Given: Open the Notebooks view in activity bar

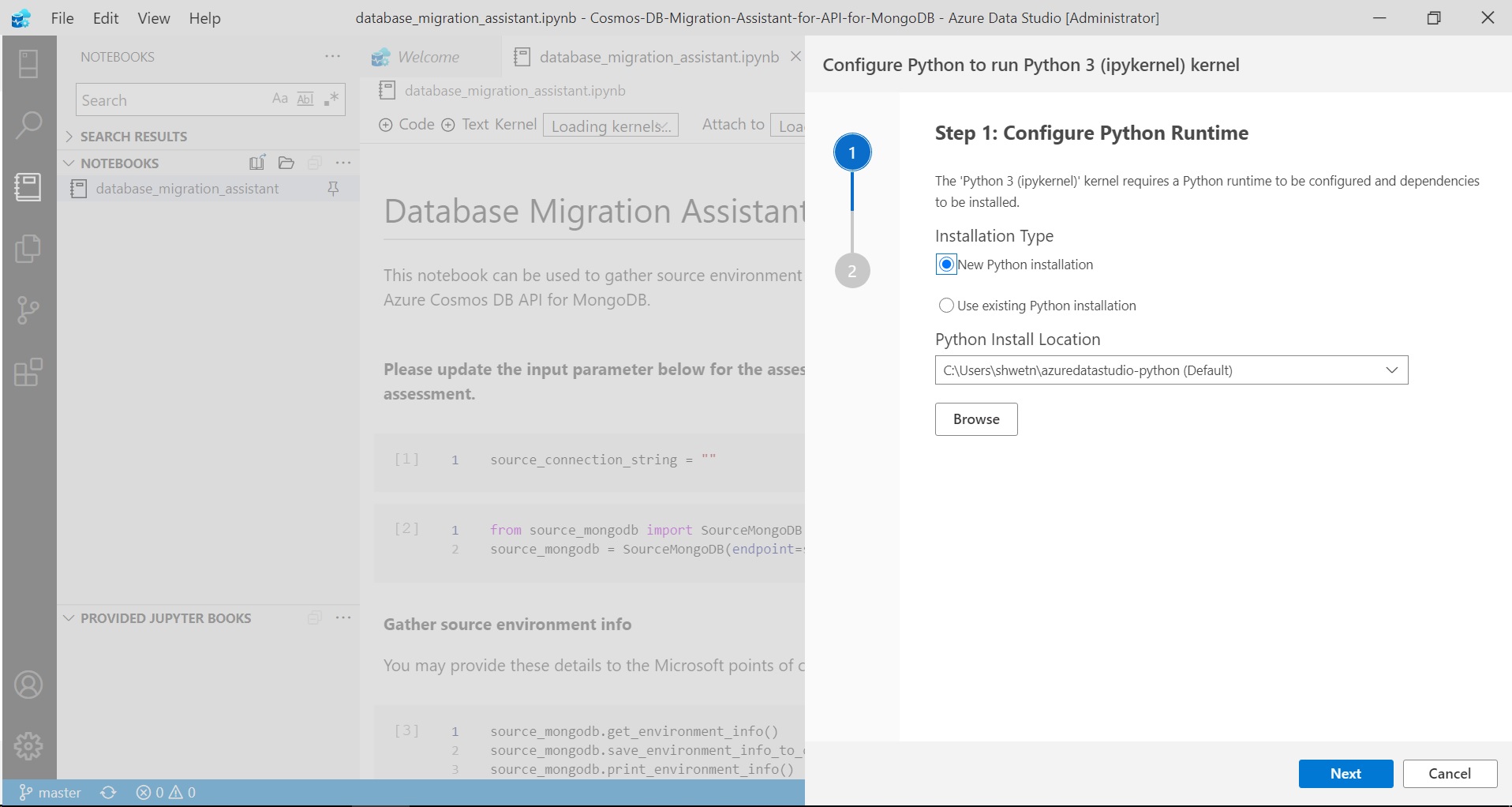Looking at the screenshot, I should click(28, 187).
